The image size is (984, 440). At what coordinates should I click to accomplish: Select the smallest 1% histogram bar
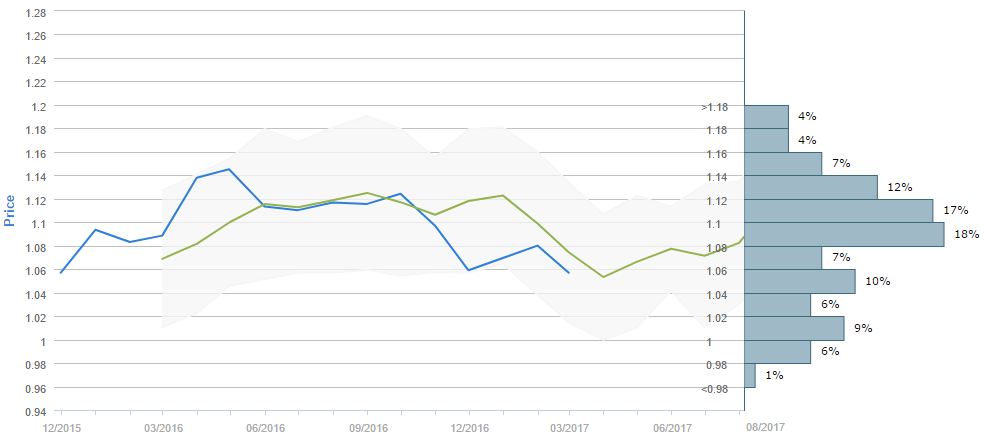pyautogui.click(x=750, y=375)
